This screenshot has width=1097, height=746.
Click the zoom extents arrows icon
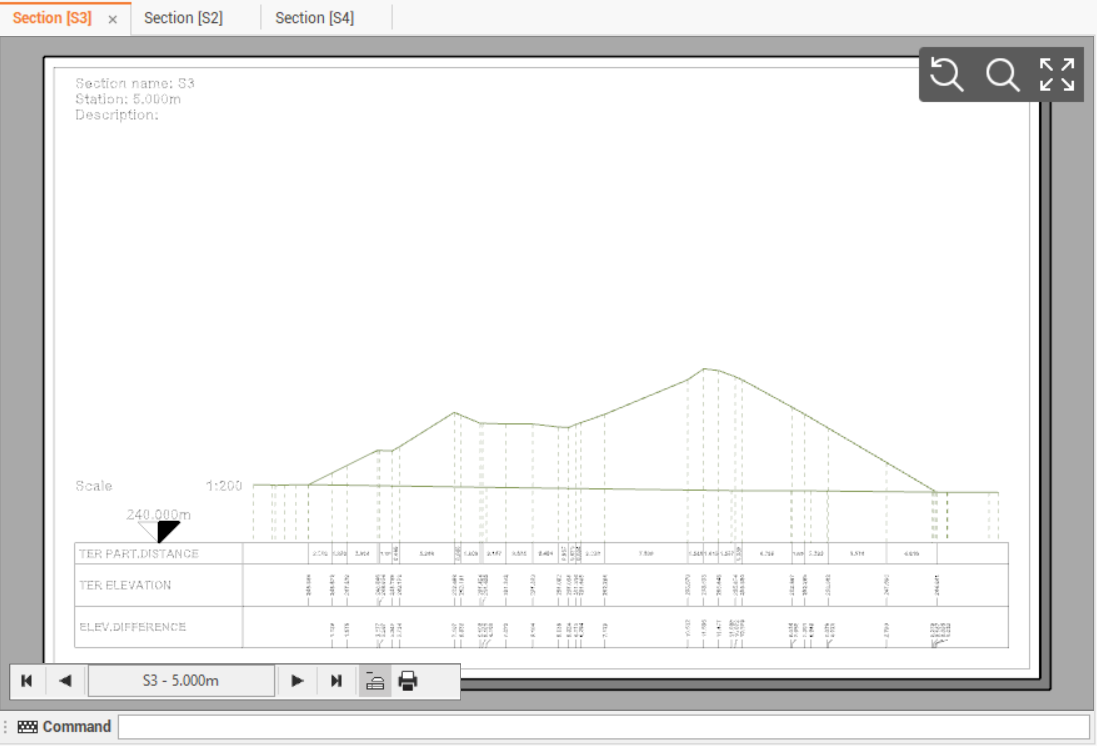[1056, 75]
